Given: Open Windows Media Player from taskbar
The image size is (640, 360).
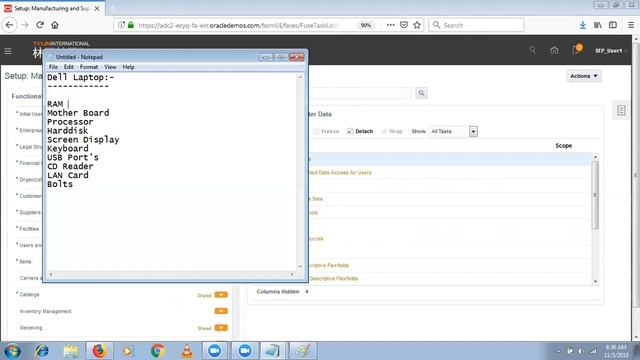Looking at the screenshot, I should click(128, 351).
